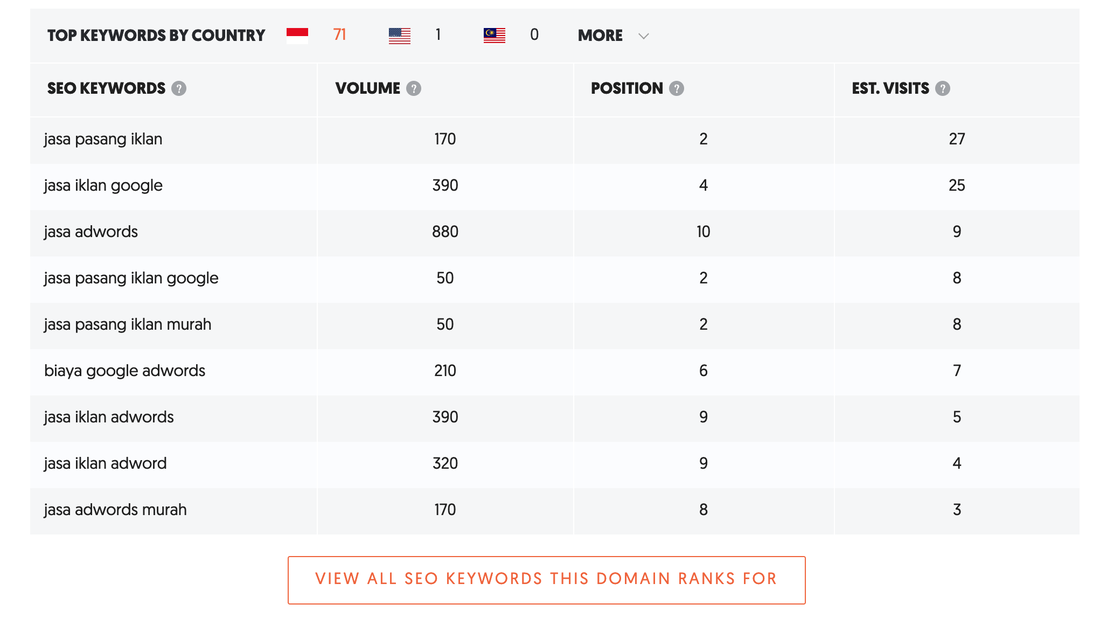Click the United States flag icon
This screenshot has width=1100, height=625.
click(x=400, y=36)
